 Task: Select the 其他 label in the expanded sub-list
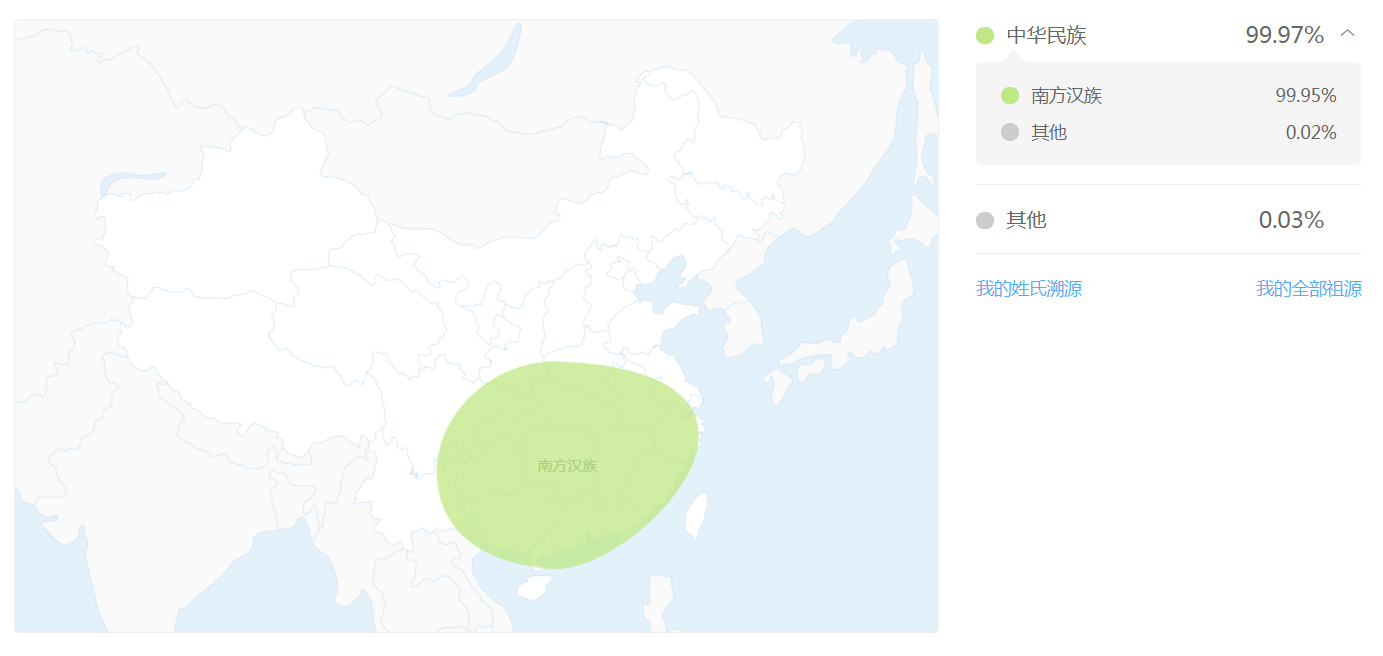coord(1049,132)
